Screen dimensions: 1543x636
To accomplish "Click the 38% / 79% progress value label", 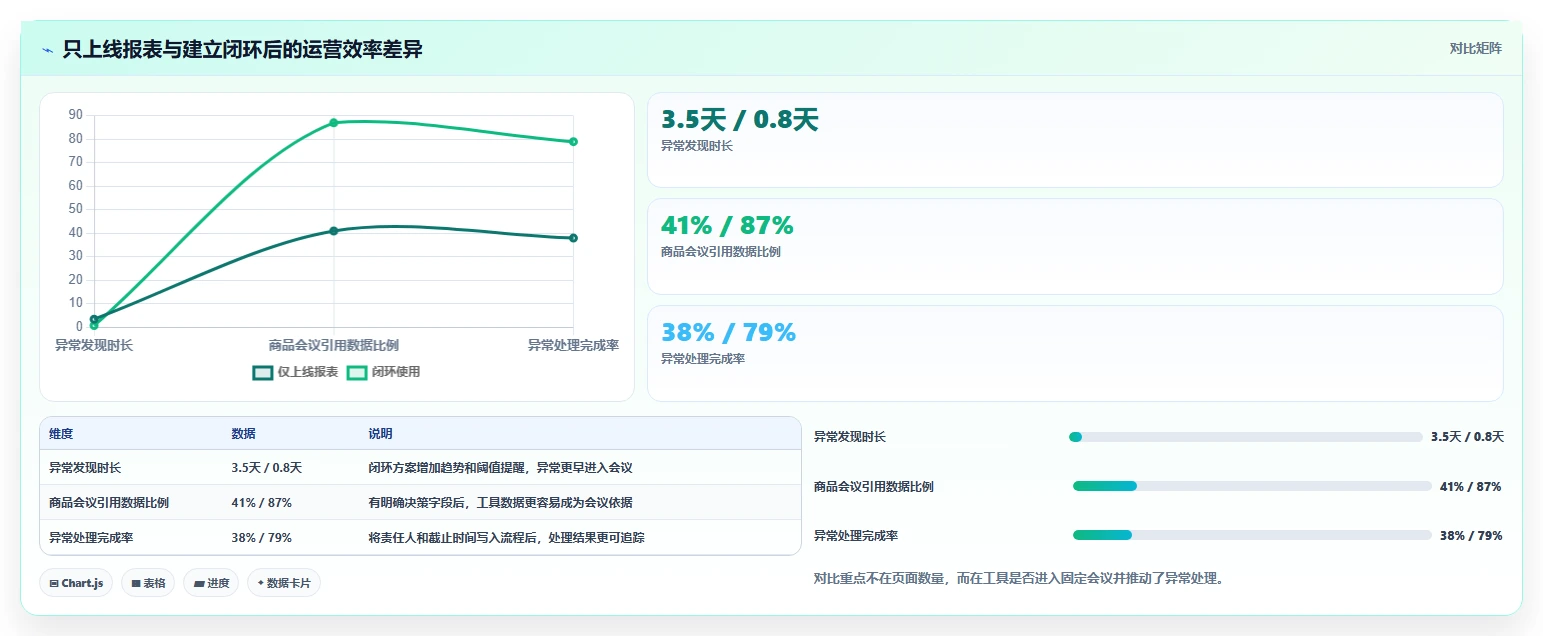I will (x=1471, y=536).
